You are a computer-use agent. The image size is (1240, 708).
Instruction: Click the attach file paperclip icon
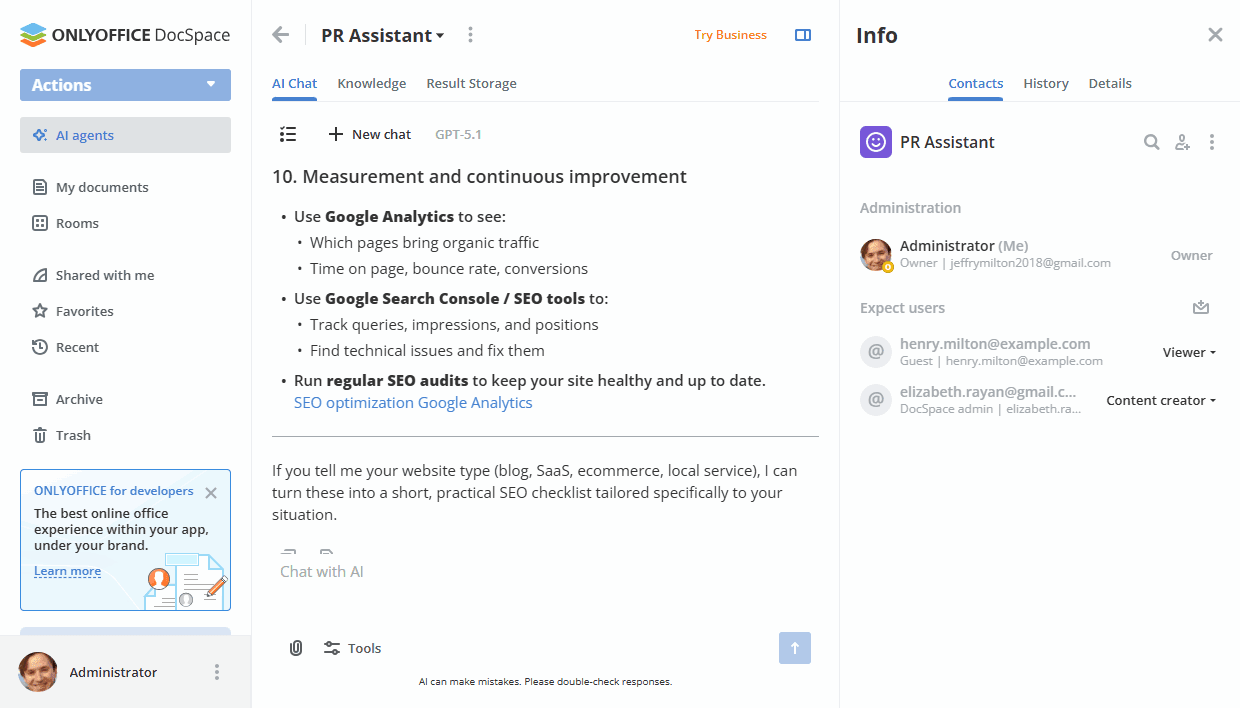(296, 648)
